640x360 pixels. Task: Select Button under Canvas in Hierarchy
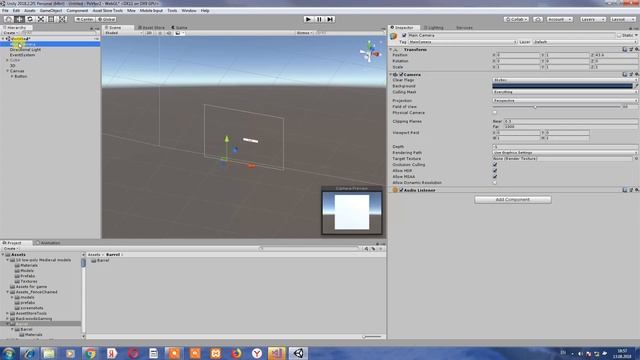[21, 76]
